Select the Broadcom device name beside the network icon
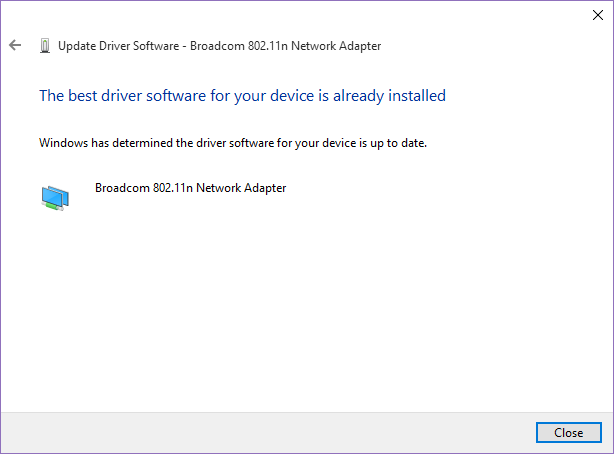 pyautogui.click(x=191, y=188)
